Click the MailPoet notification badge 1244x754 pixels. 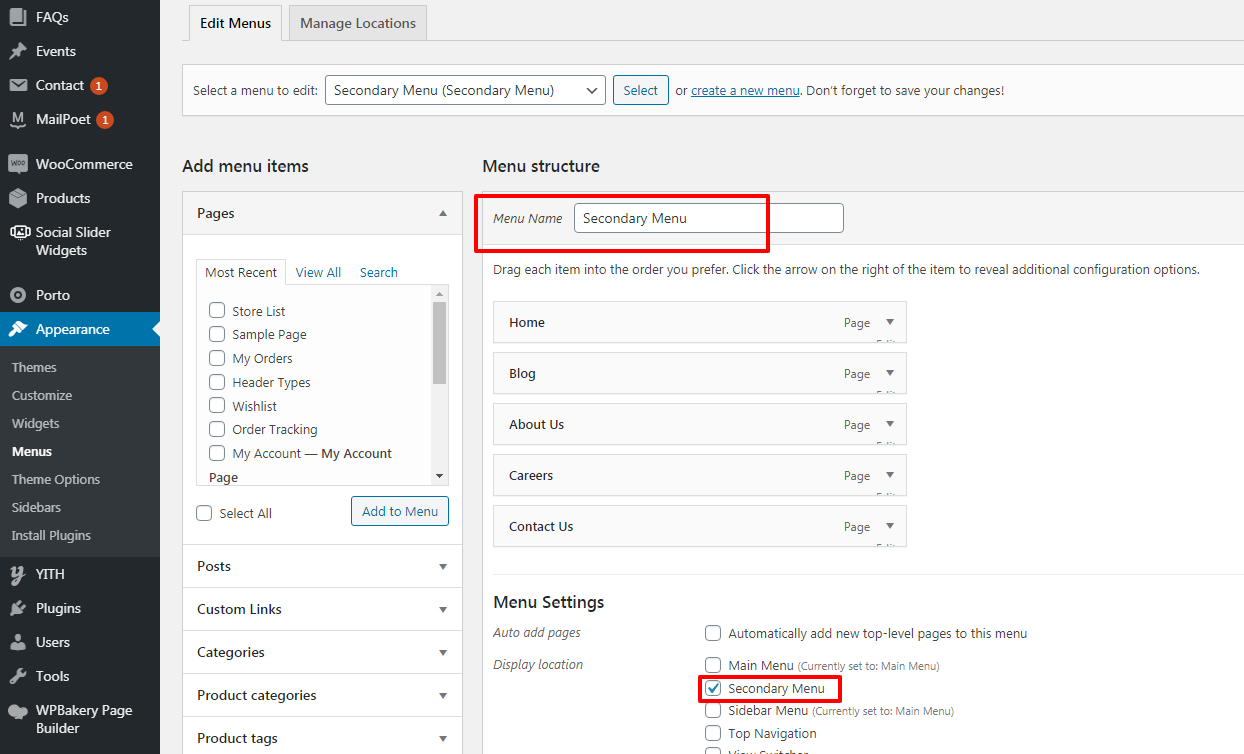click(105, 120)
